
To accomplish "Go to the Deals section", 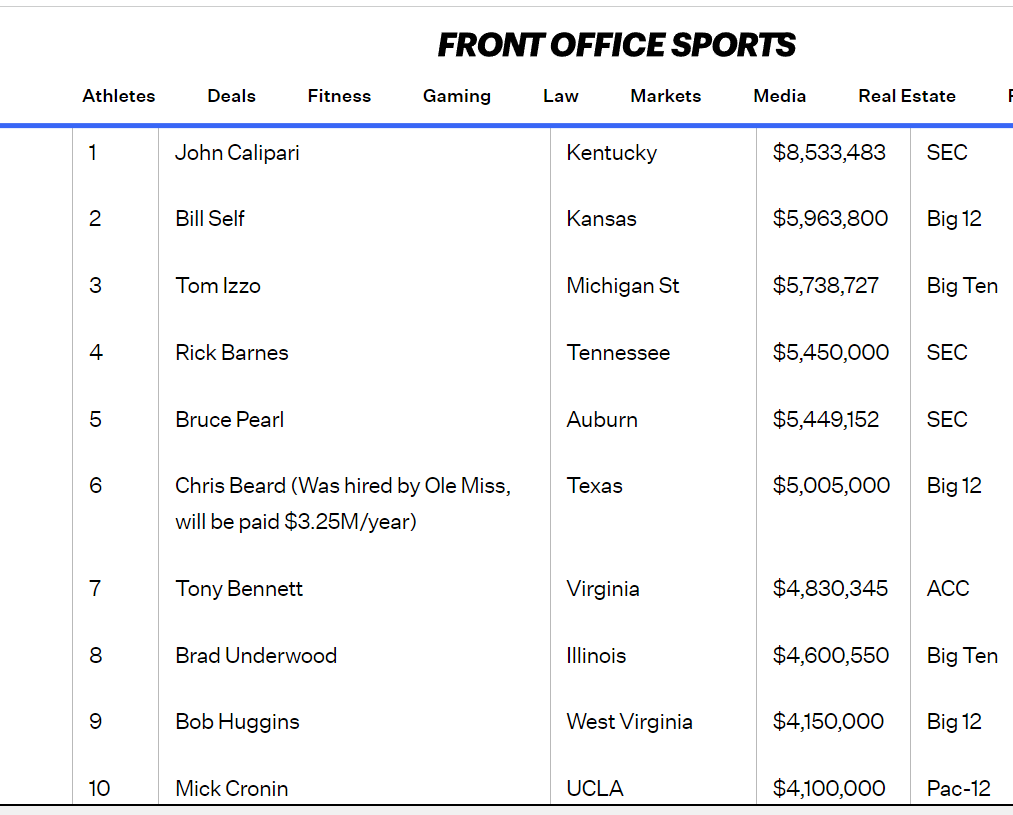I will [231, 96].
